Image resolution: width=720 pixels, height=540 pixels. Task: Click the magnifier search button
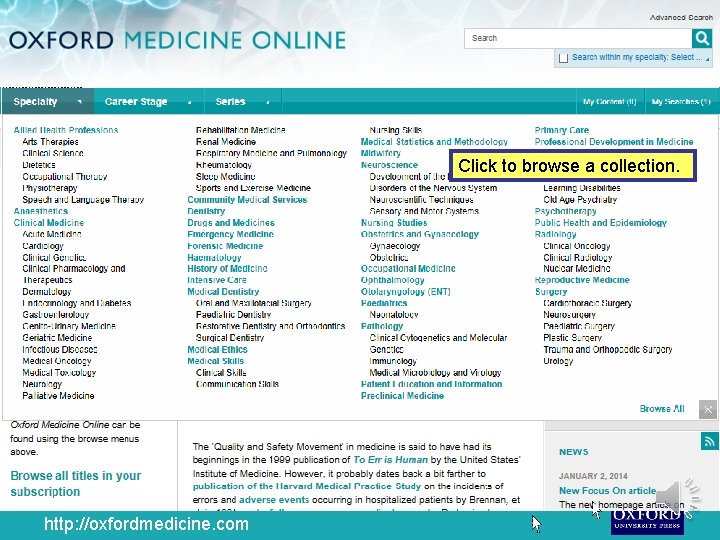click(702, 38)
